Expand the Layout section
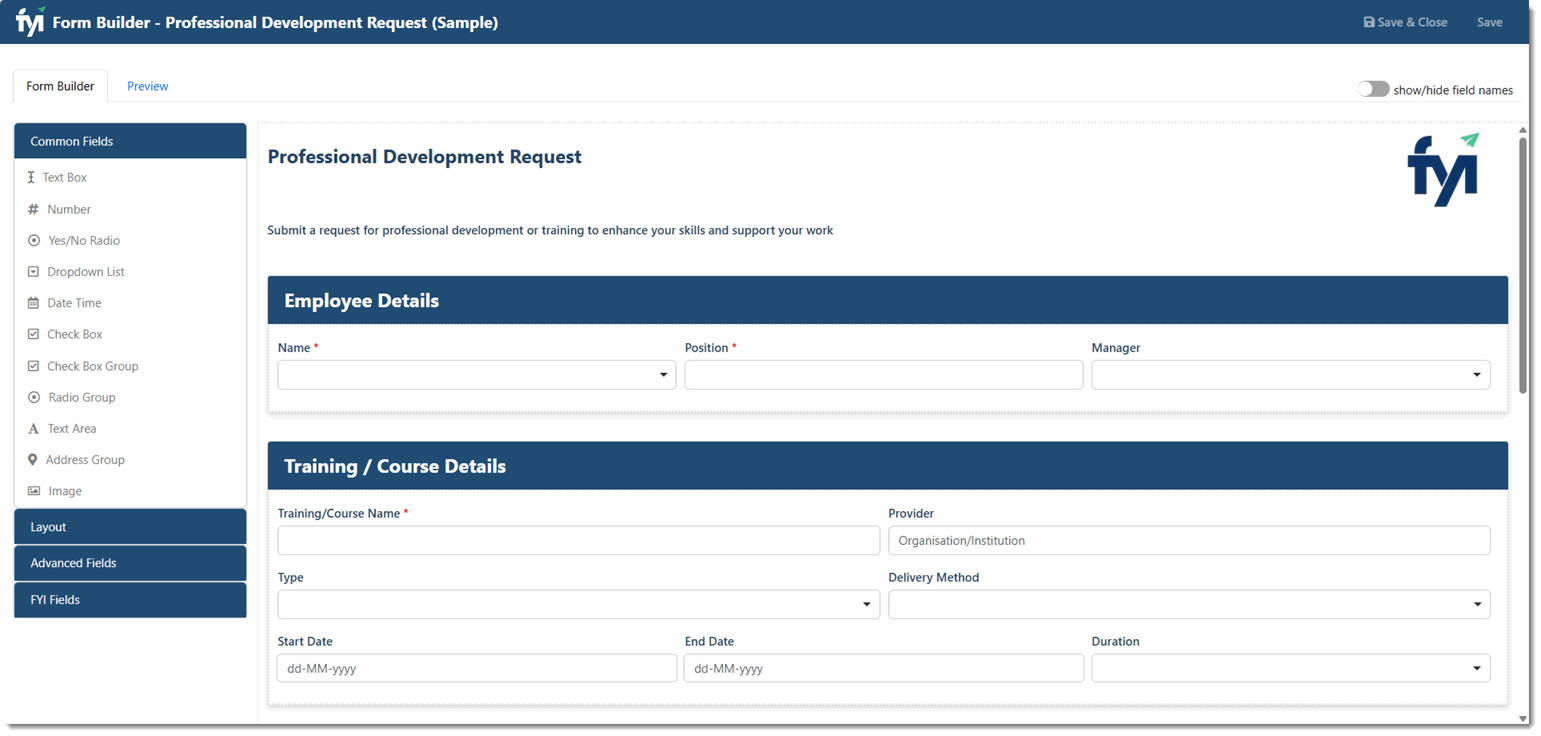The image size is (1541, 736). 130,527
